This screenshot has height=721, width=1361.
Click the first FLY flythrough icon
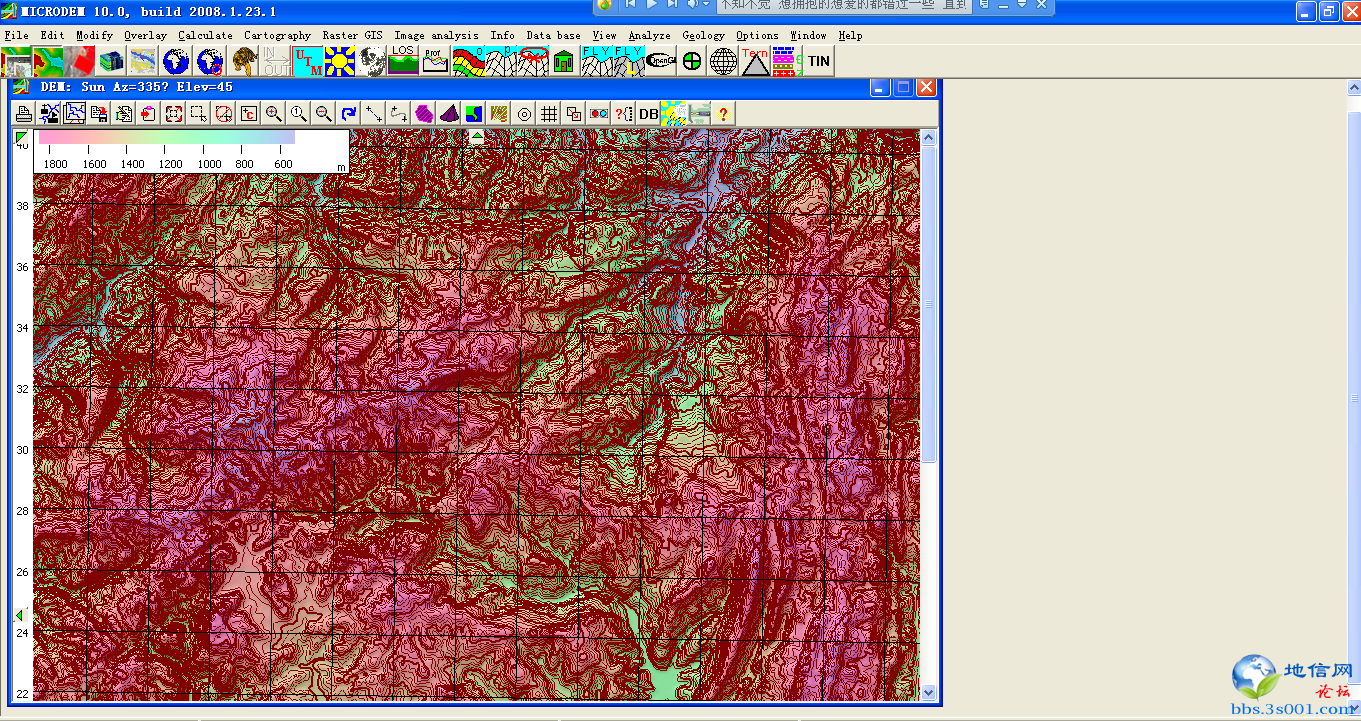pos(597,61)
